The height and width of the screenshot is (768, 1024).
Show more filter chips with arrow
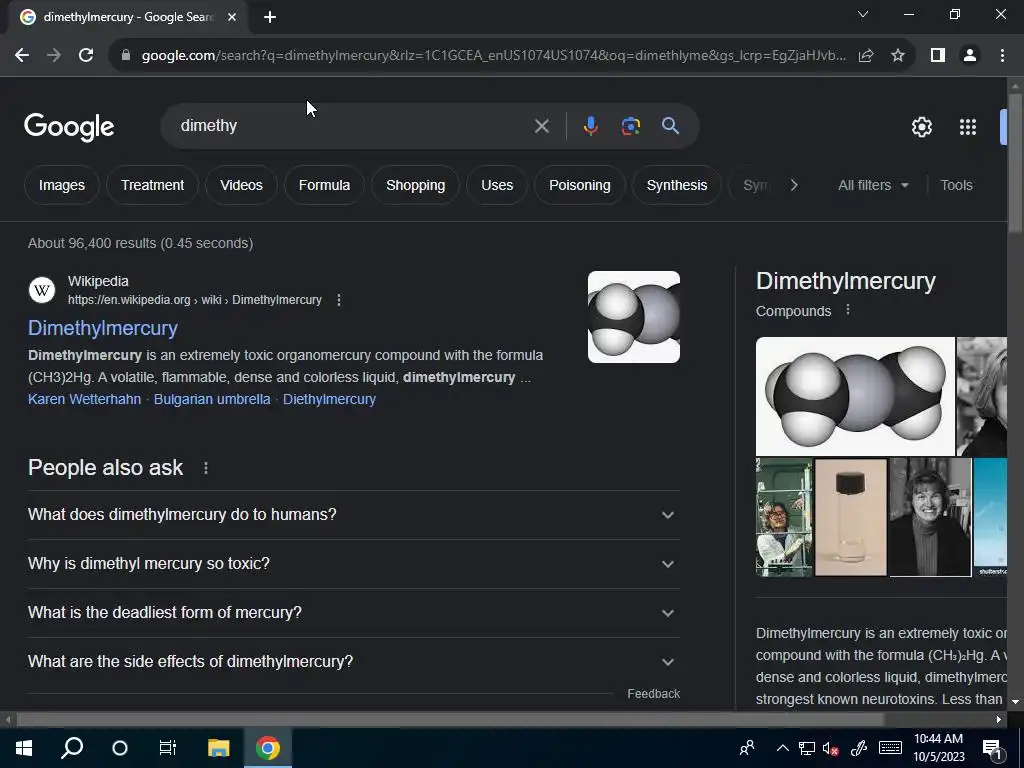(793, 185)
